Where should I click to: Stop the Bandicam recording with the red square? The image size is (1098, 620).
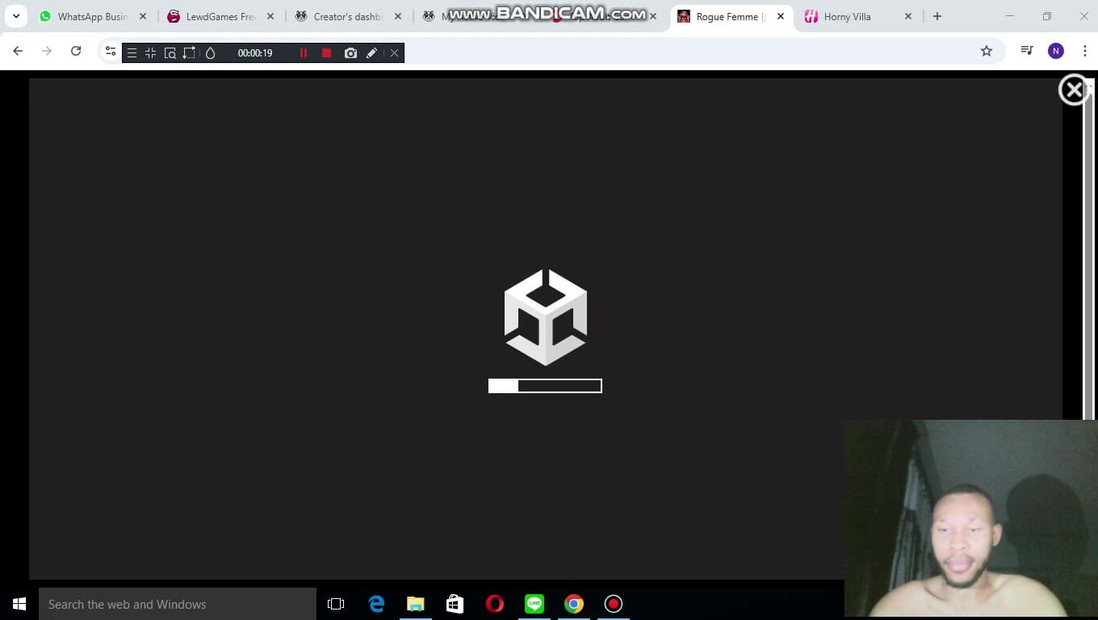point(326,53)
